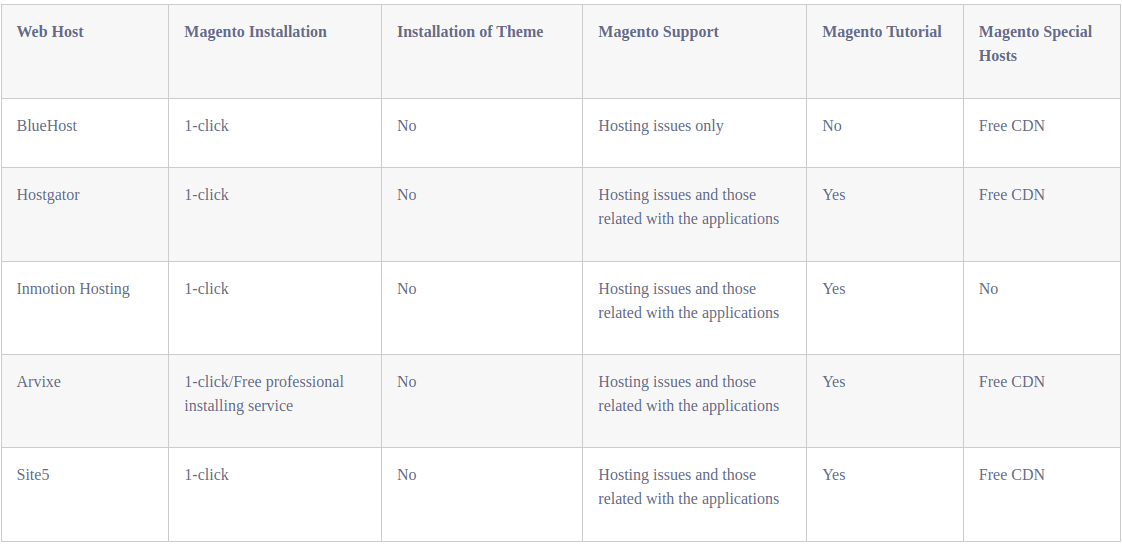
Task: Click the Installation of Theme header
Action: tap(470, 32)
